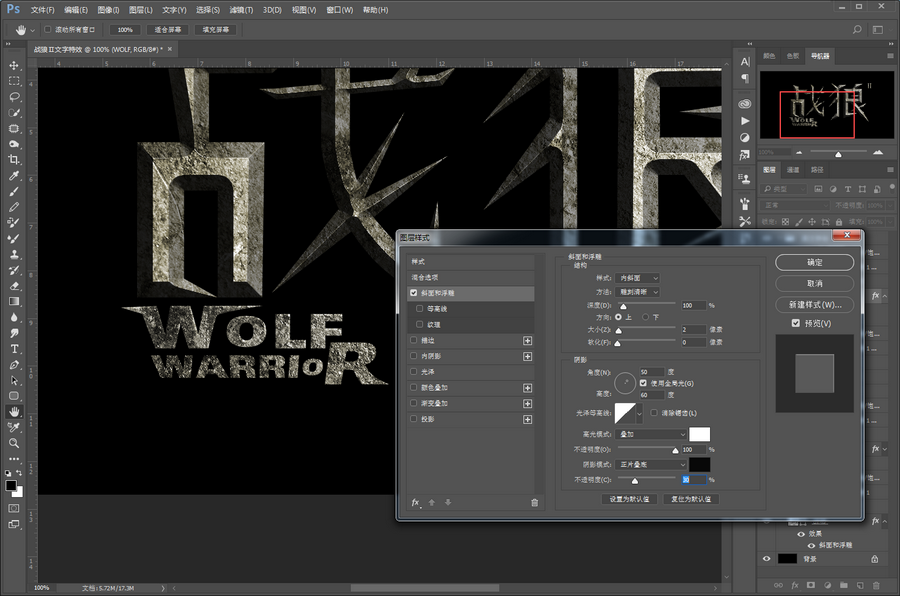Click the 大小(Z) pixel value field
This screenshot has width=900, height=596.
(x=692, y=329)
